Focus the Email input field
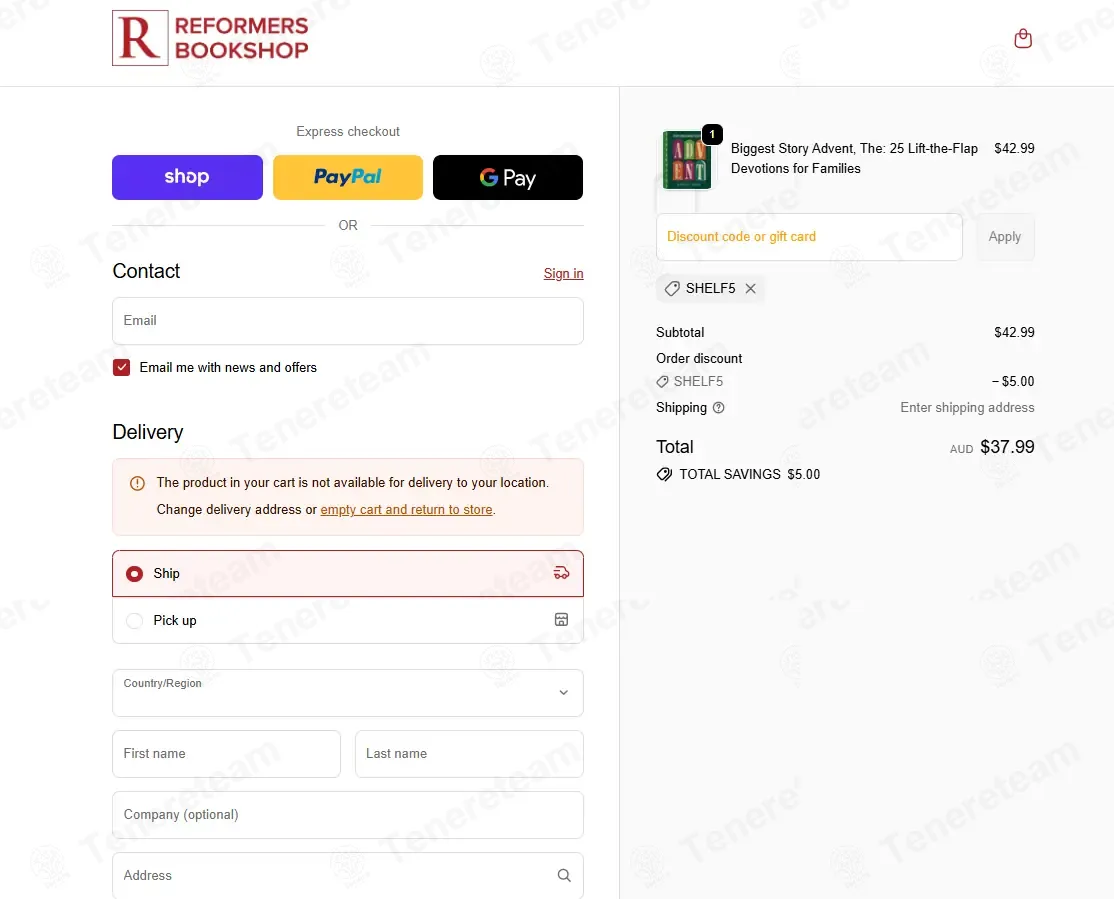1114x899 pixels. [x=347, y=321]
